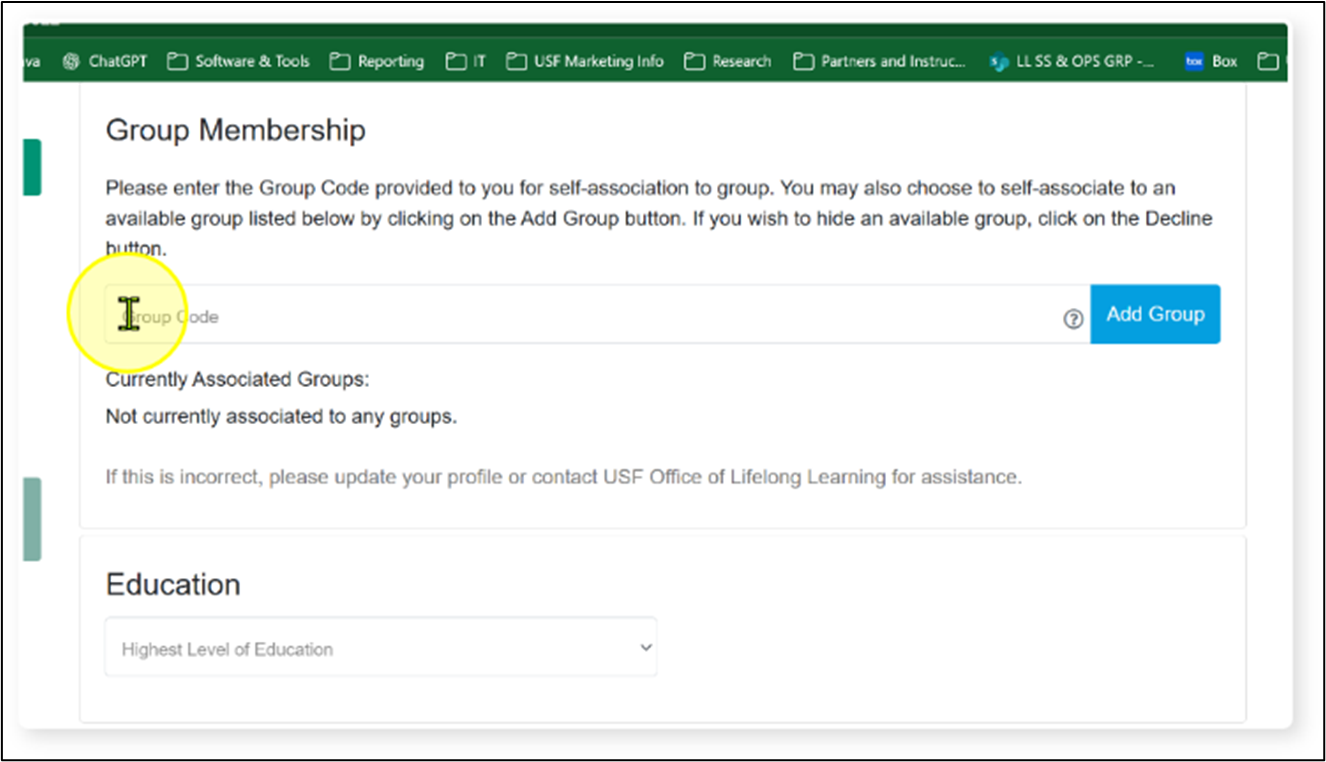Open the Reporting bookmark folder icon
Image resolution: width=1326 pixels, height=762 pixels.
(x=339, y=61)
